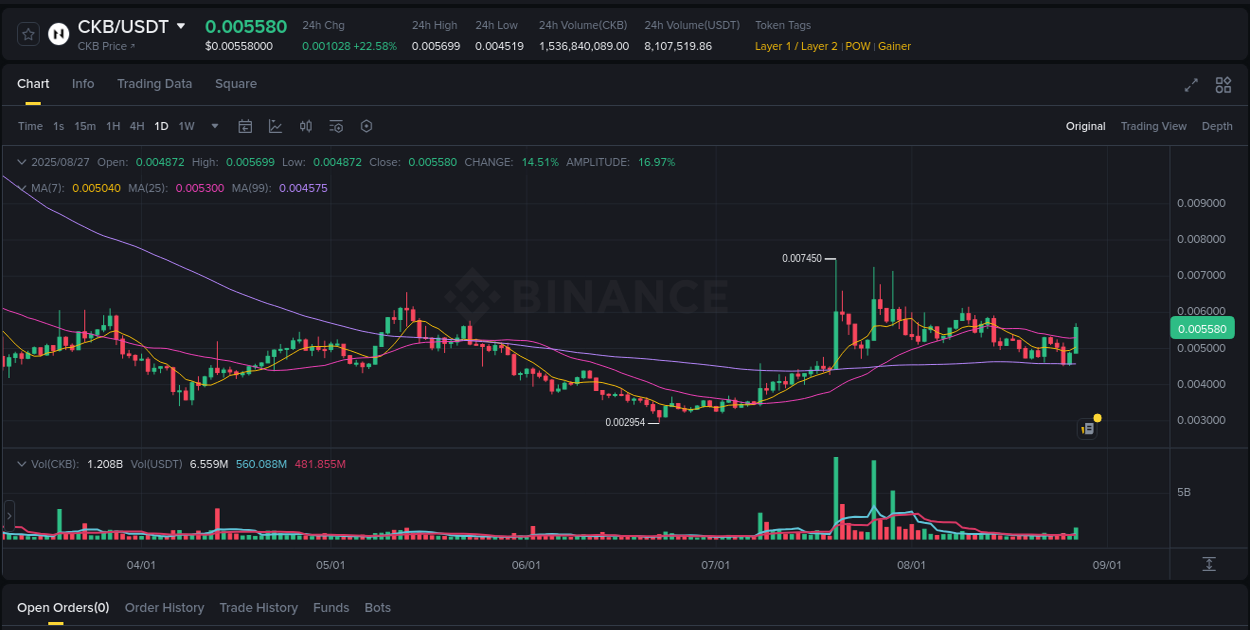Image resolution: width=1250 pixels, height=630 pixels.
Task: Open the extra timeframes dropdown arrow
Action: tap(214, 126)
